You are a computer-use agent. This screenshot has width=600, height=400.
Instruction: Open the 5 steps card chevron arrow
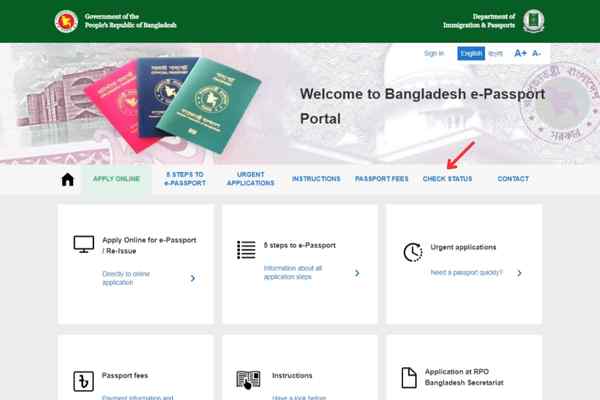pyautogui.click(x=357, y=273)
